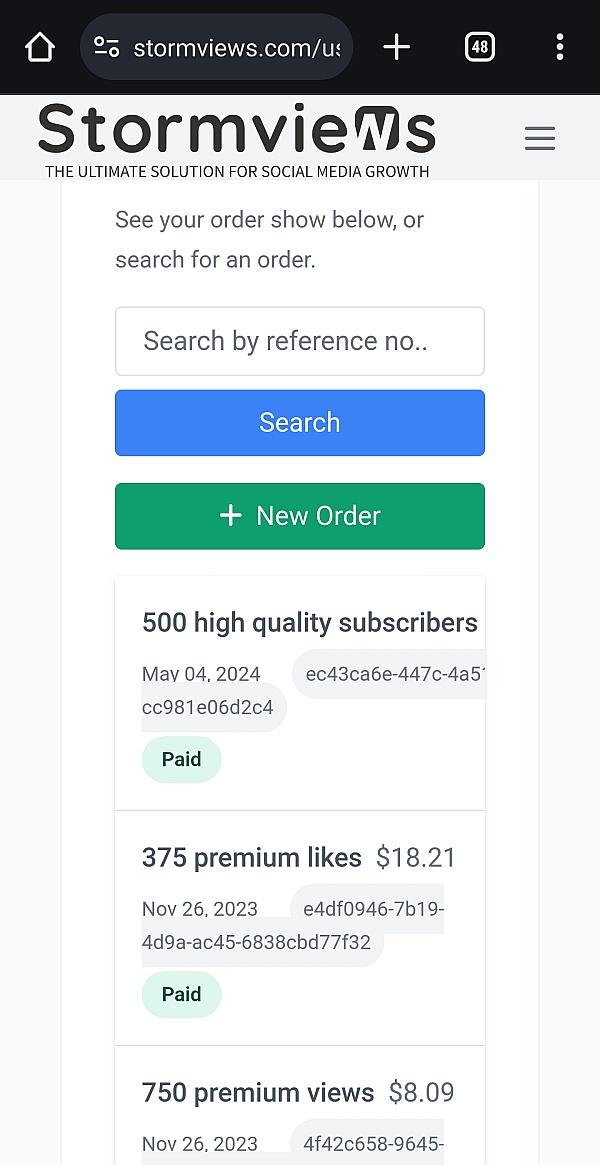This screenshot has height=1165, width=600.
Task: Open the 500 high quality subscribers order
Action: pyautogui.click(x=310, y=623)
